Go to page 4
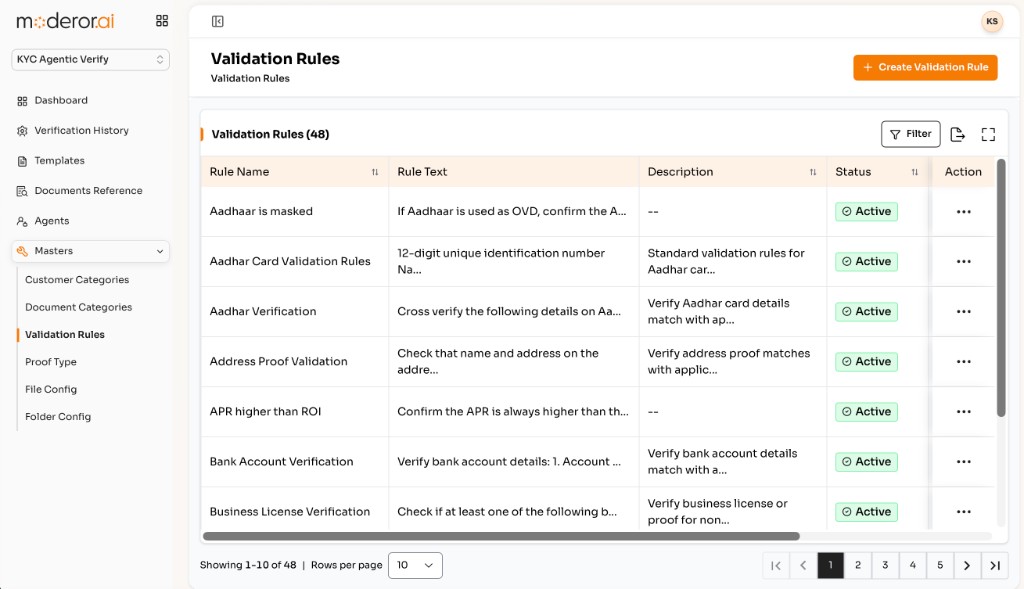The image size is (1024, 589). coord(913,565)
